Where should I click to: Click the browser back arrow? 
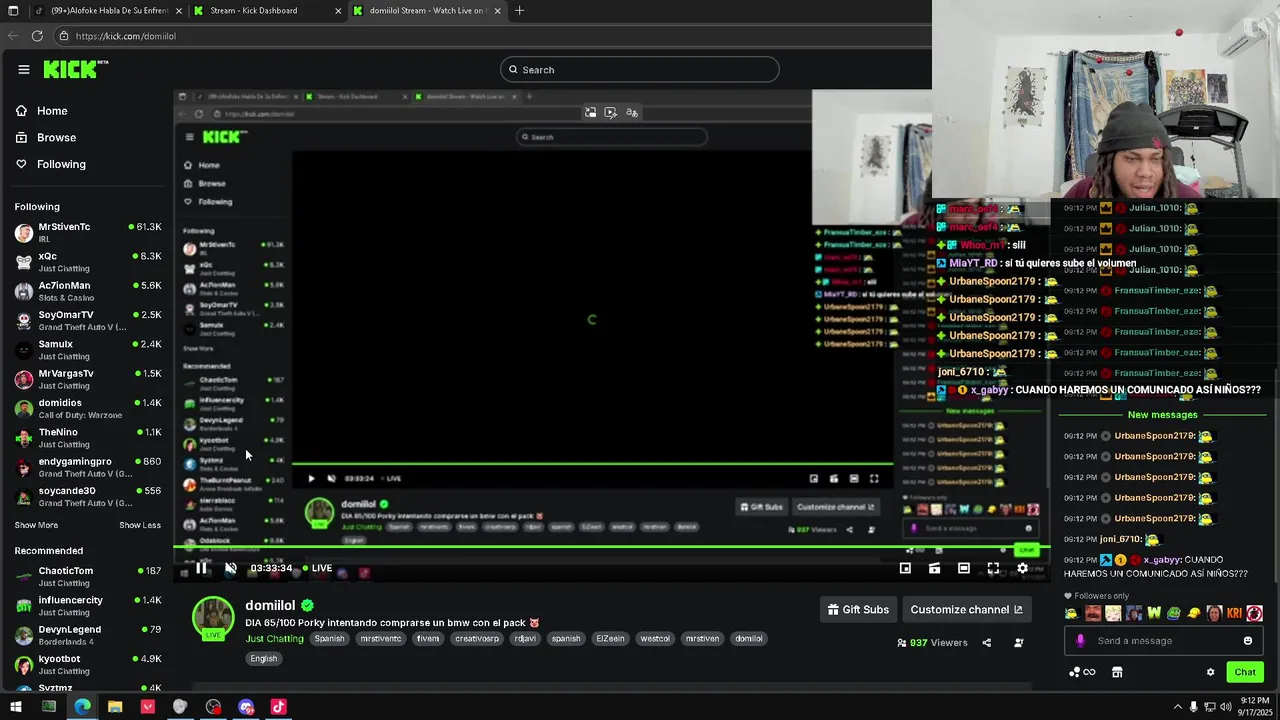coord(13,36)
